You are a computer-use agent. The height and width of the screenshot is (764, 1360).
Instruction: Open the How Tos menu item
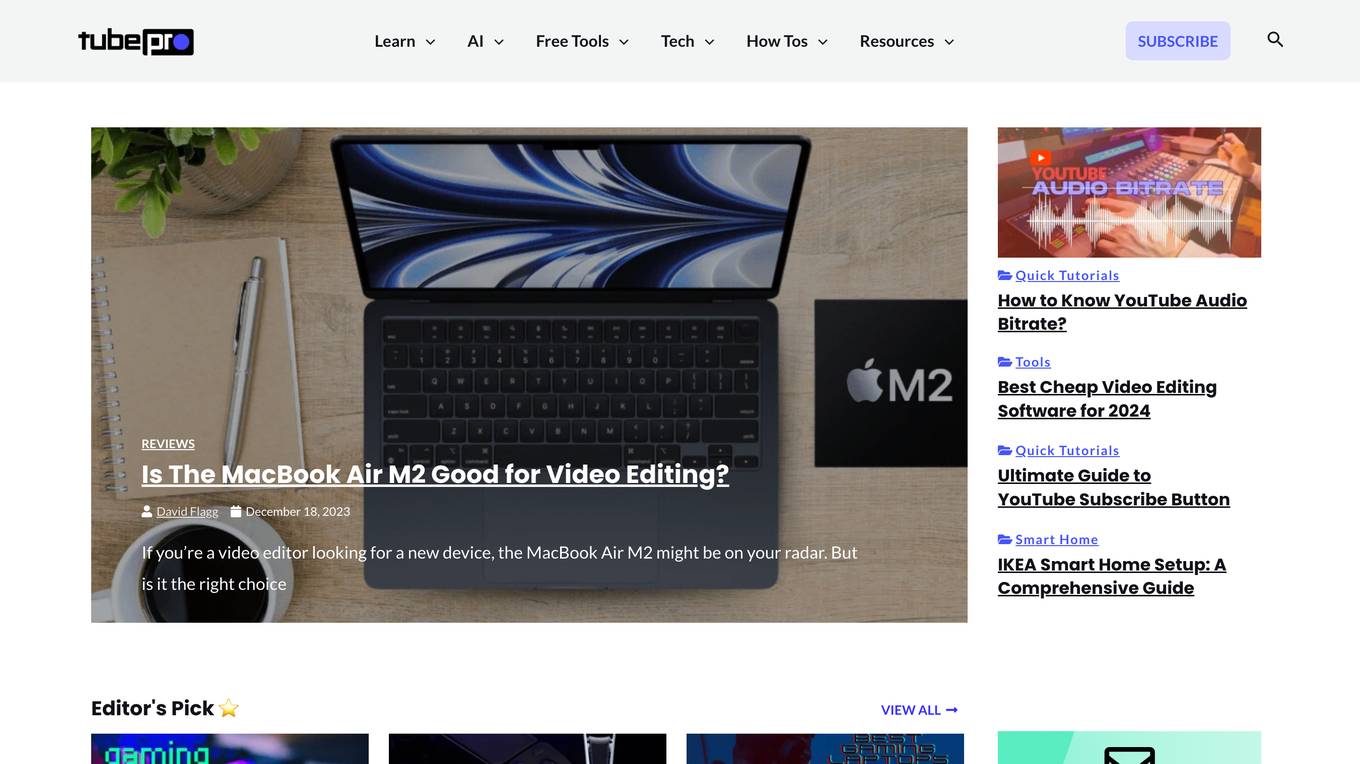click(777, 41)
